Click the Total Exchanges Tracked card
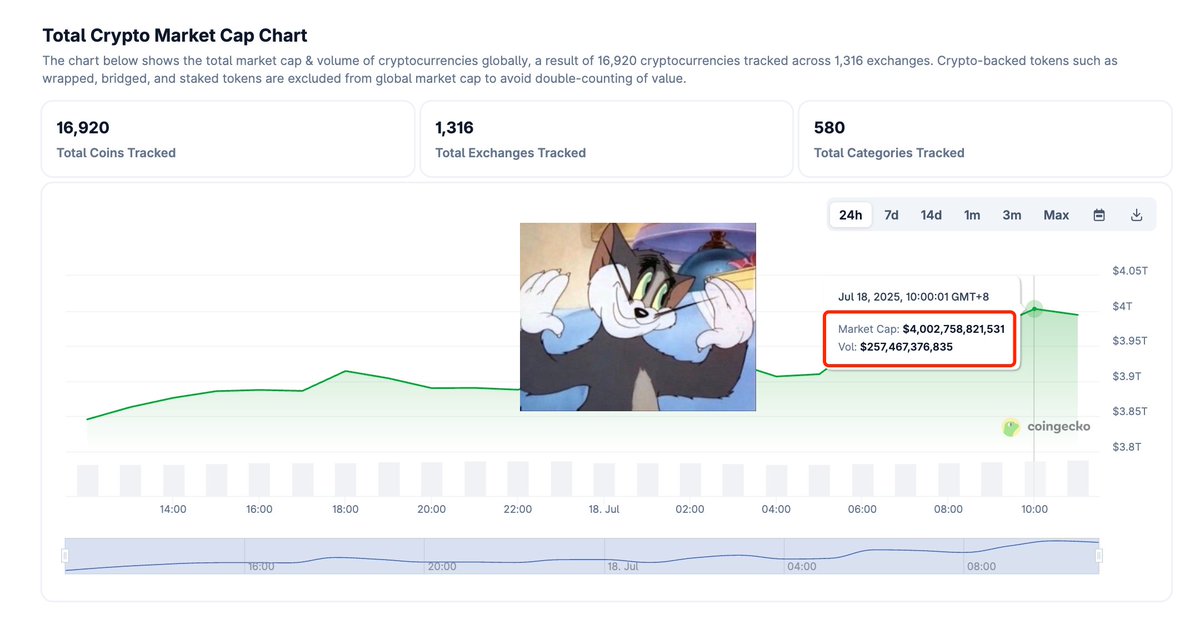 tap(606, 139)
